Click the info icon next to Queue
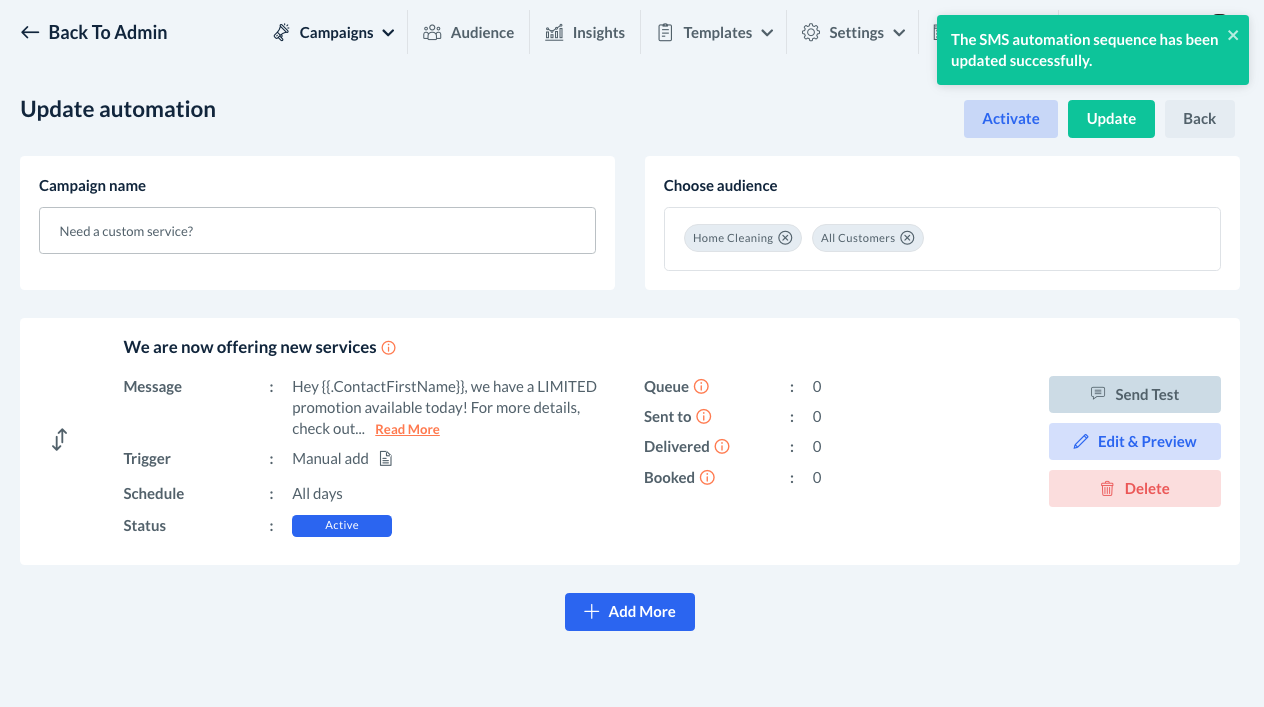Image resolution: width=1264 pixels, height=707 pixels. (x=702, y=387)
